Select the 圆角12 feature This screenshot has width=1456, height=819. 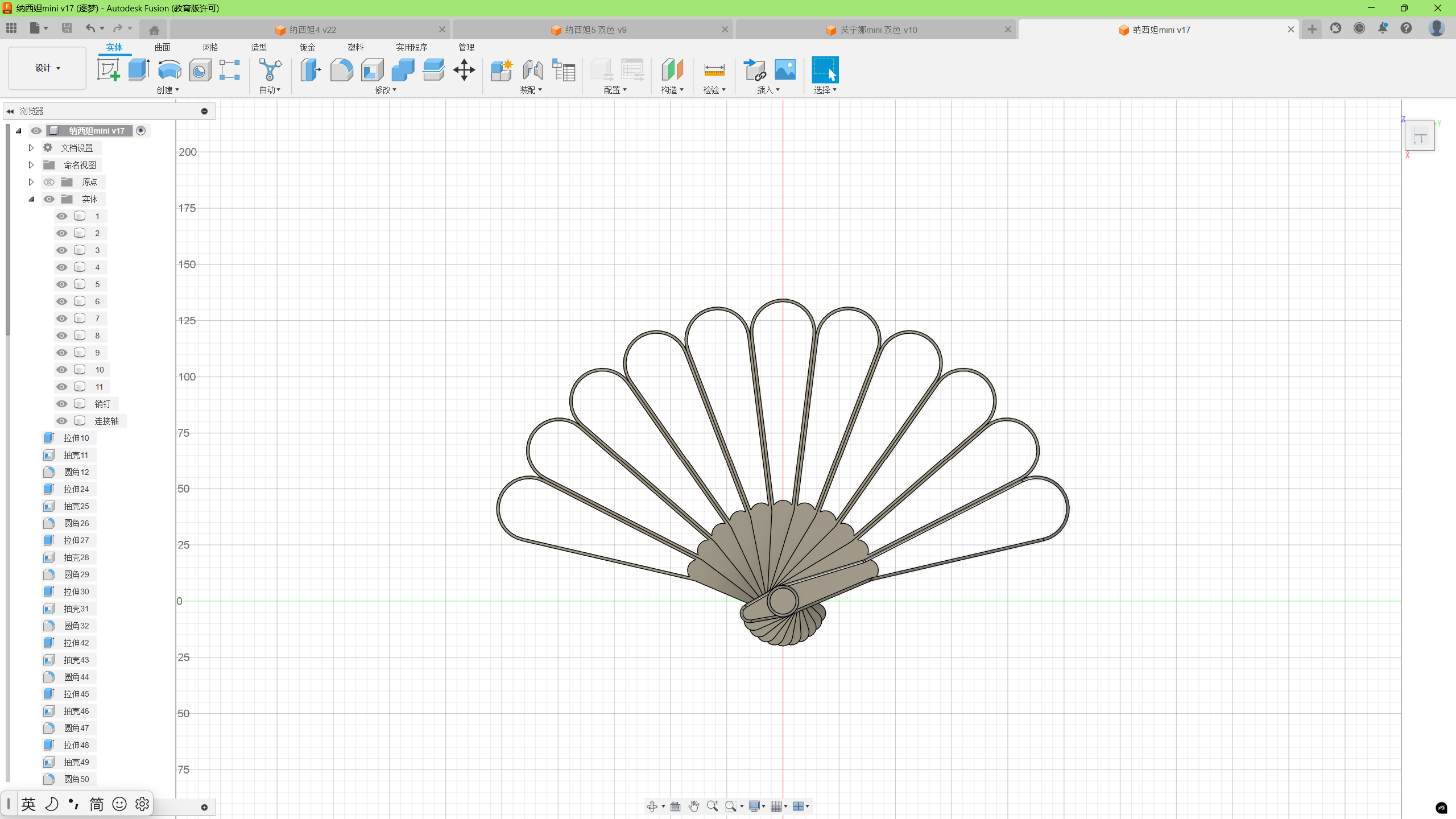76,472
